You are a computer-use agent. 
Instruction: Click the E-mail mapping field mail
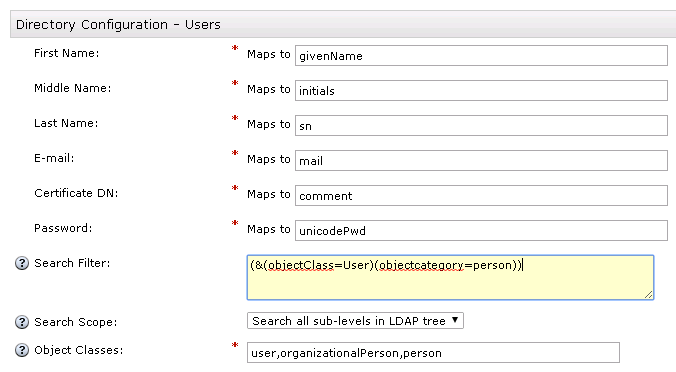pyautogui.click(x=481, y=160)
